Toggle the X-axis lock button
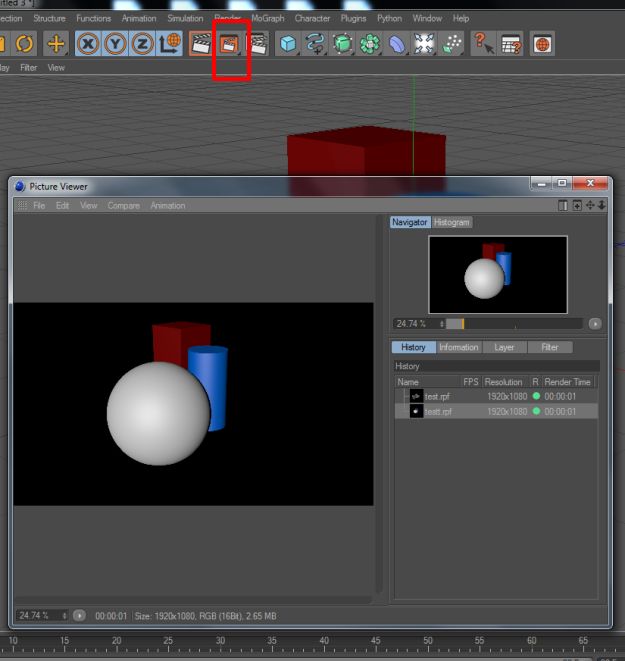Screen dimensions: 625x661 point(88,44)
